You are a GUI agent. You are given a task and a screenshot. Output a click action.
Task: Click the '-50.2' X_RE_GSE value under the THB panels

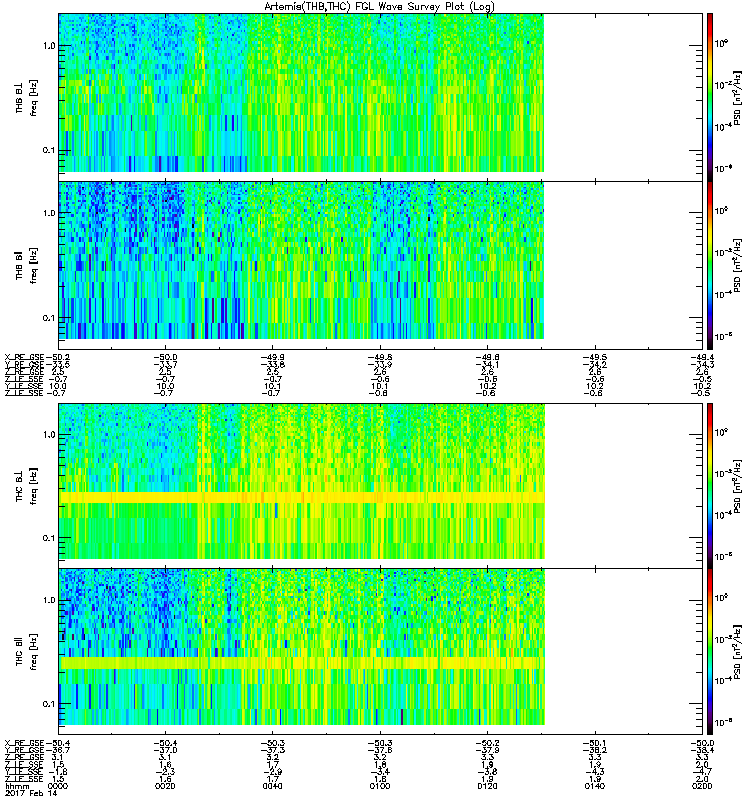click(x=58, y=358)
